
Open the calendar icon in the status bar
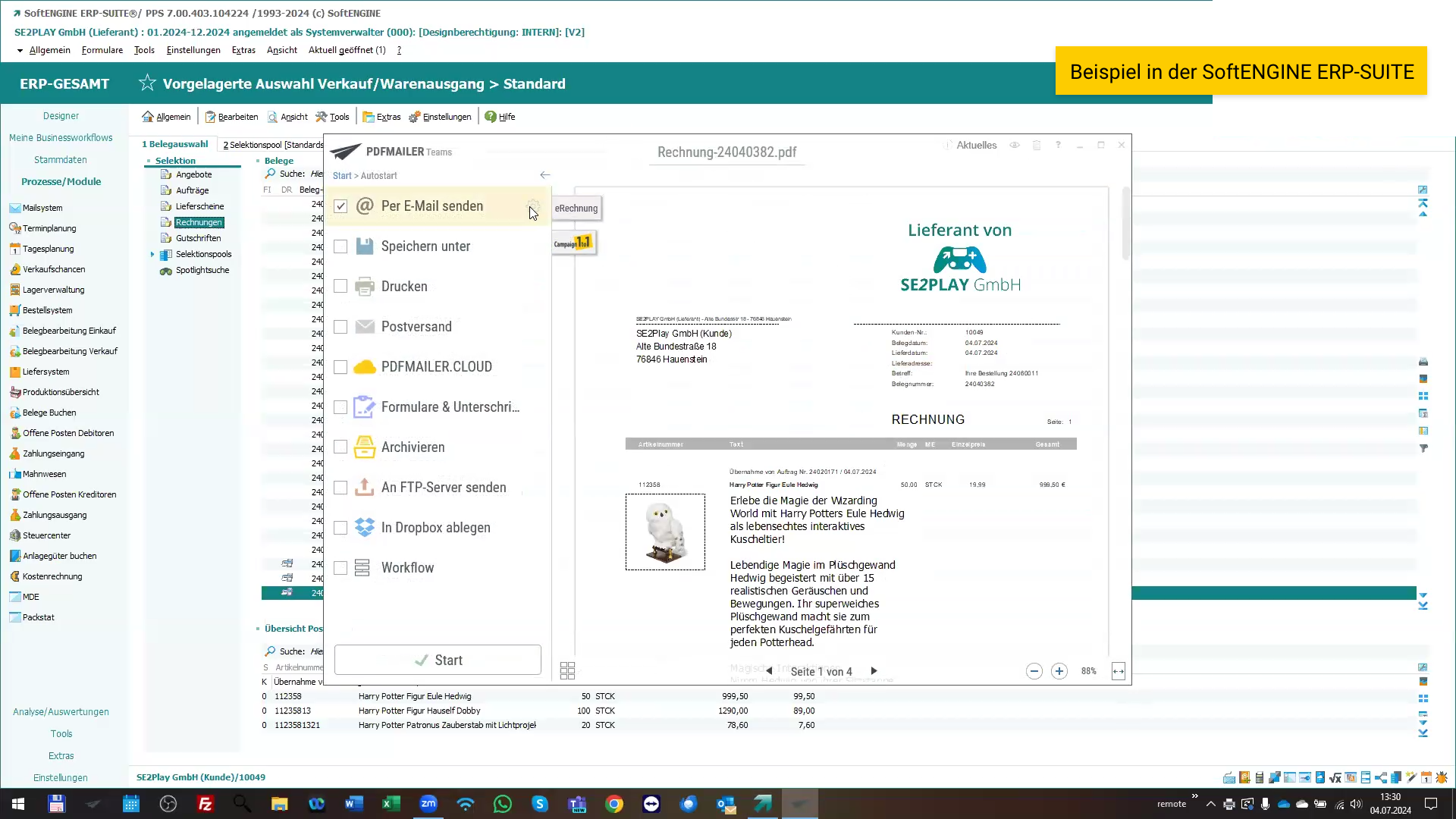click(1426, 777)
